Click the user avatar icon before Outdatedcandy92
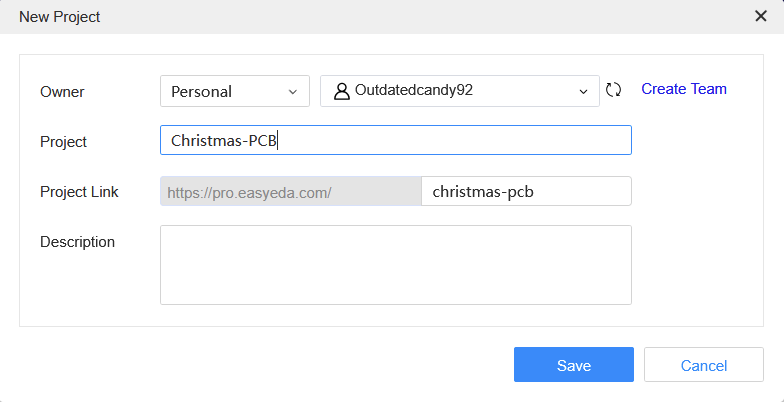 click(341, 90)
